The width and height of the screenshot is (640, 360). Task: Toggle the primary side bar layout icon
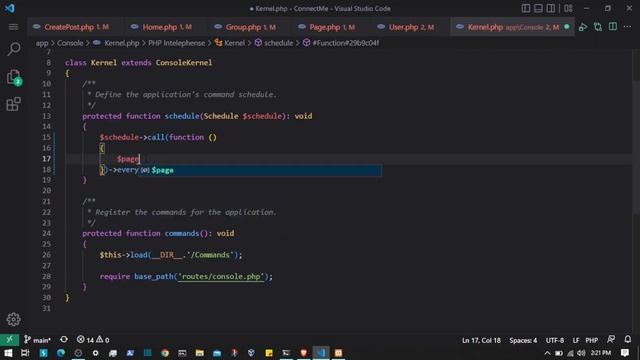pyautogui.click(x=526, y=8)
